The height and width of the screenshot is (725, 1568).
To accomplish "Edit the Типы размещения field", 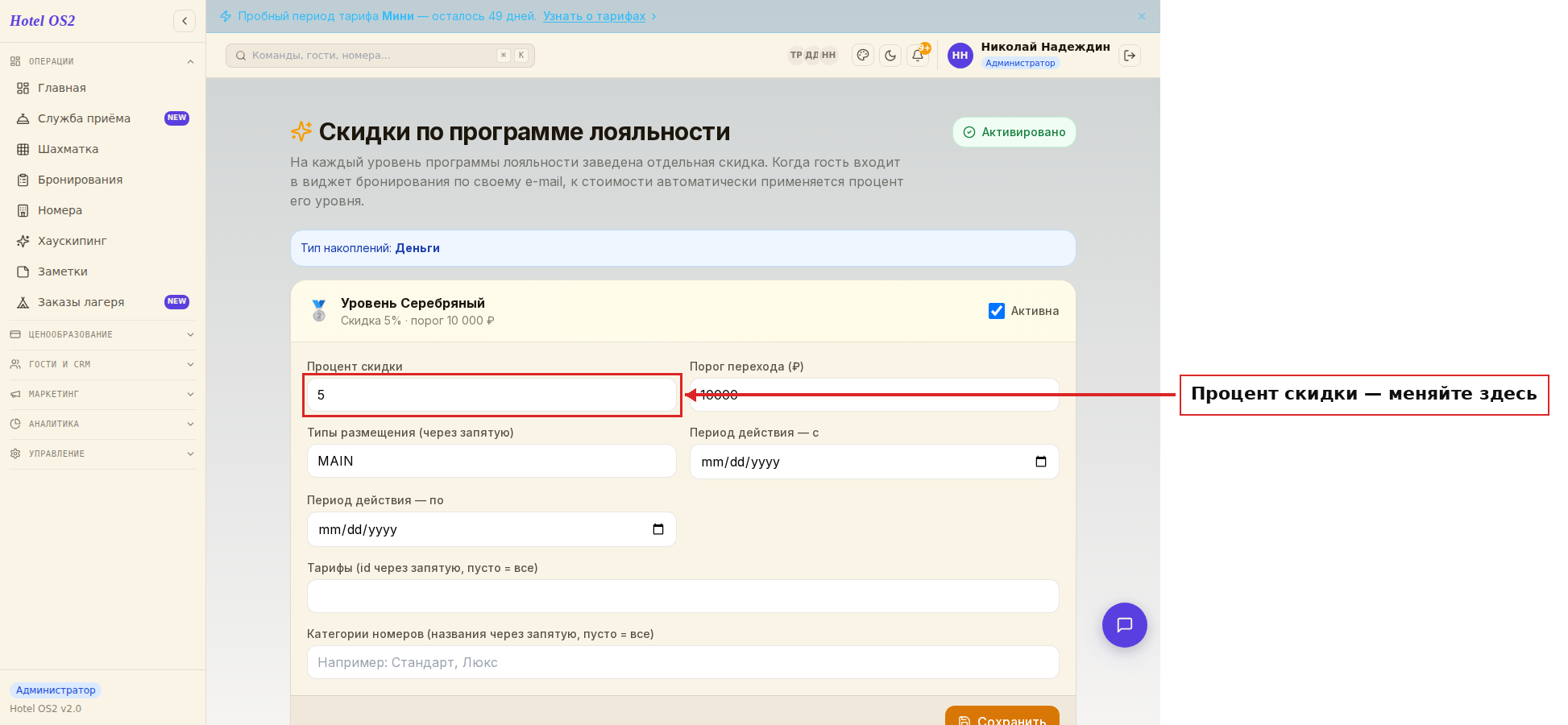I will (492, 461).
